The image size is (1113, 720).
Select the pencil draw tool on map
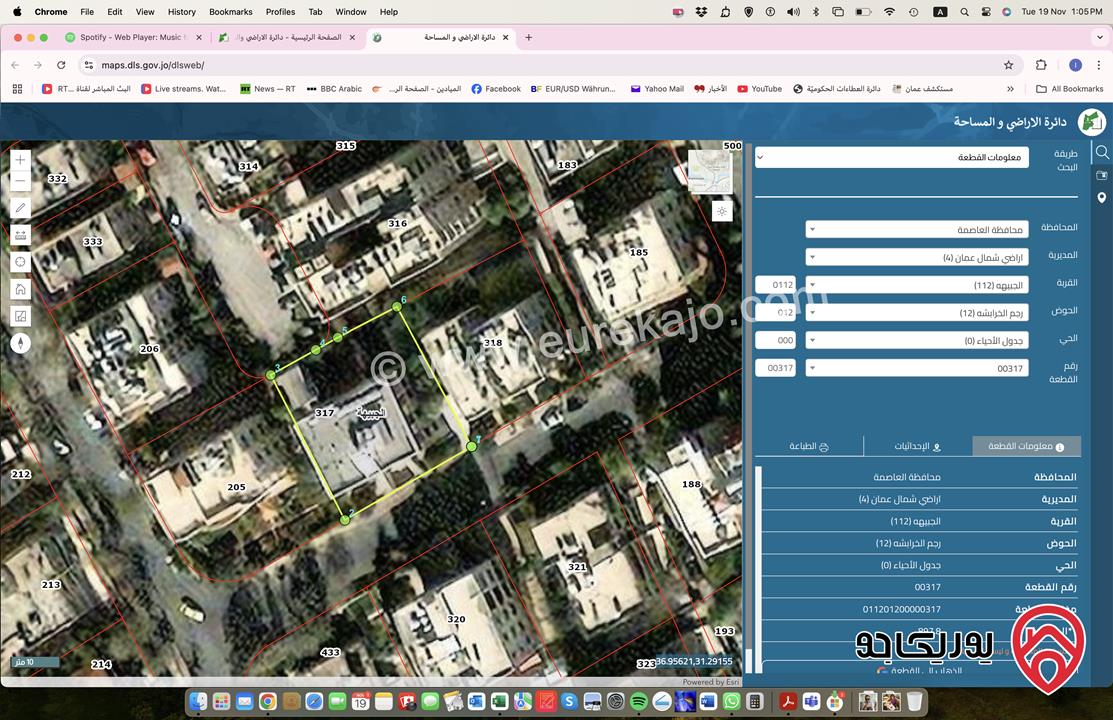coord(21,208)
